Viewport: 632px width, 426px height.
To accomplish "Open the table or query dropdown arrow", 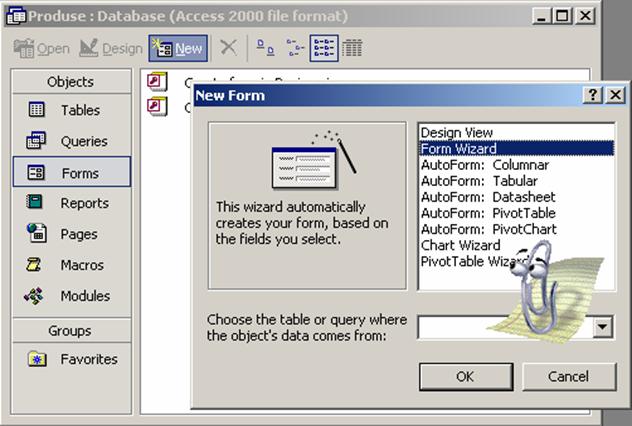I will (603, 327).
